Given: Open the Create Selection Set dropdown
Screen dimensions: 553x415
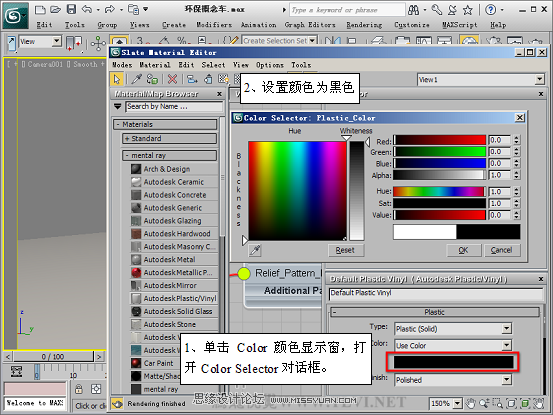Looking at the screenshot, I should tap(312, 41).
